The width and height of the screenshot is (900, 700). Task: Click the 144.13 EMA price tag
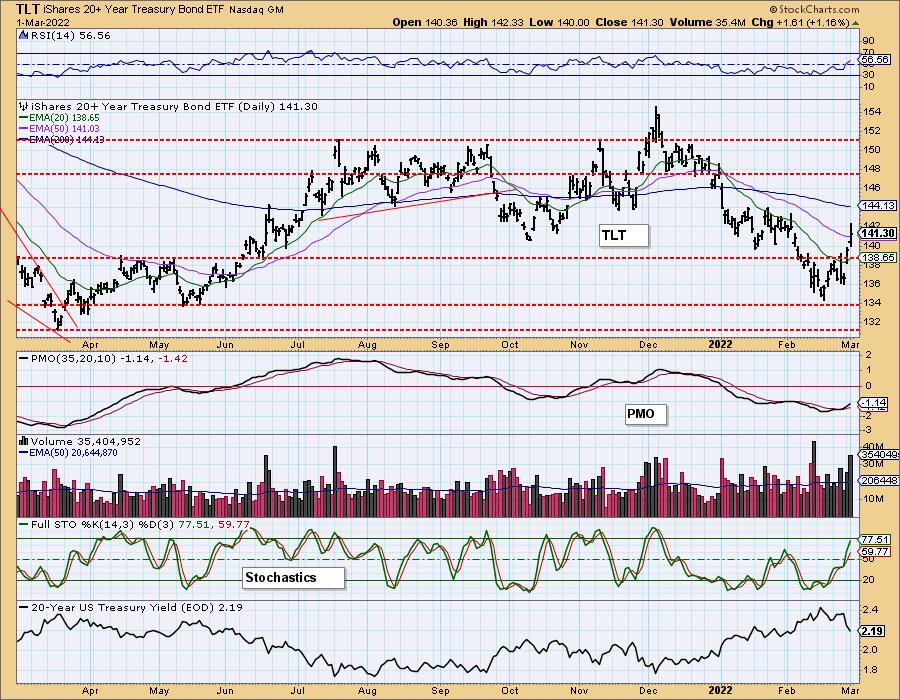(x=878, y=205)
